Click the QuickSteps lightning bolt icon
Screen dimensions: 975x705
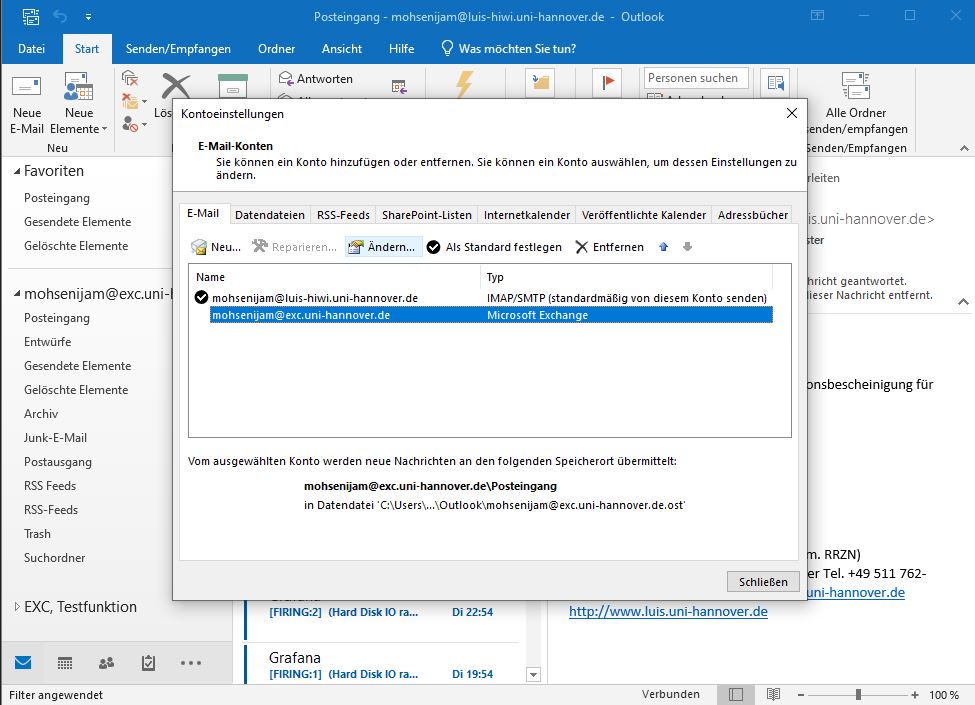464,84
